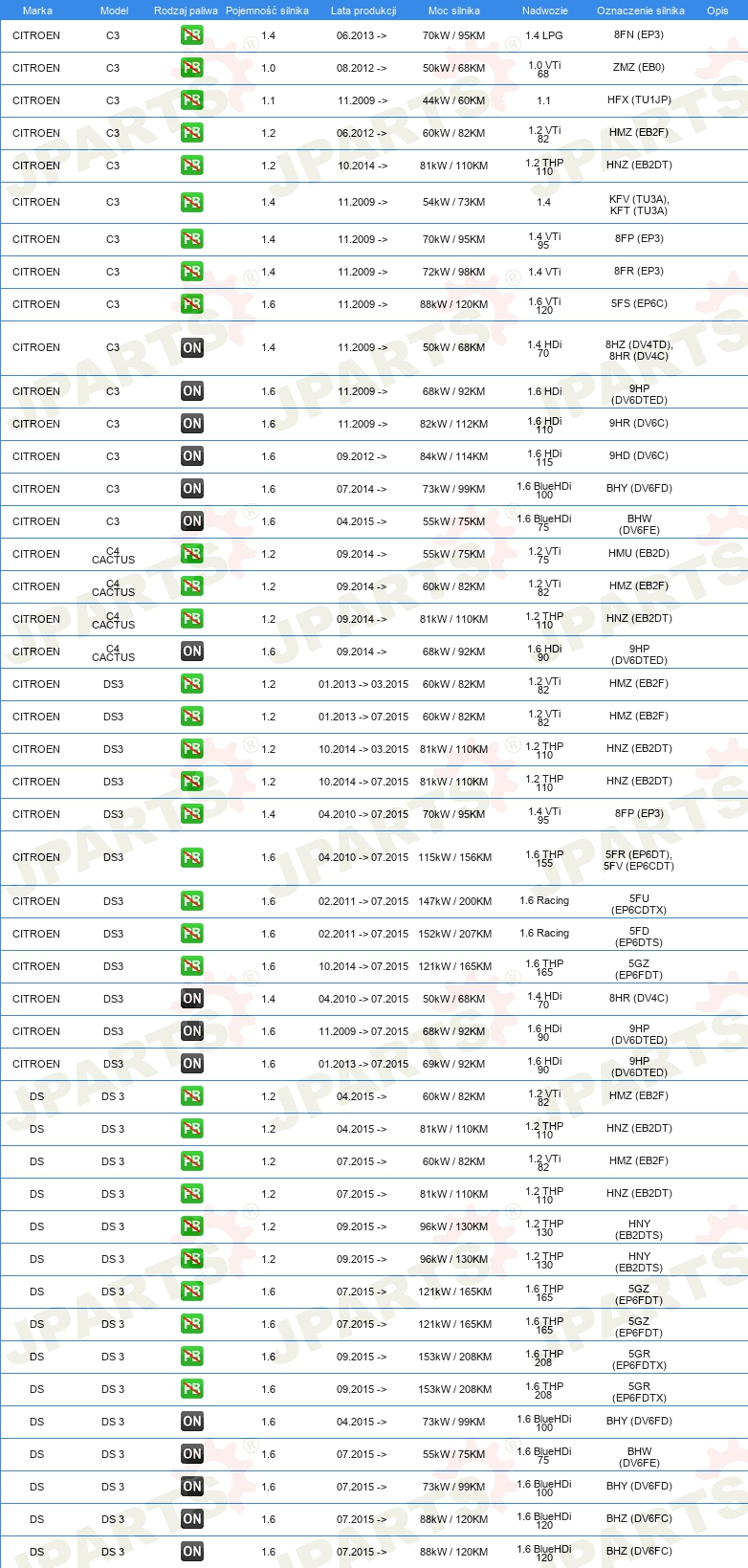The height and width of the screenshot is (1568, 748).
Task: Select the Pojemność silnika column header
Action: pos(268,11)
